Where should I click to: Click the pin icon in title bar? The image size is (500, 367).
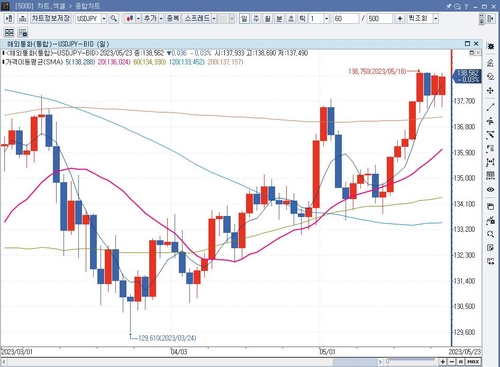(x=449, y=6)
